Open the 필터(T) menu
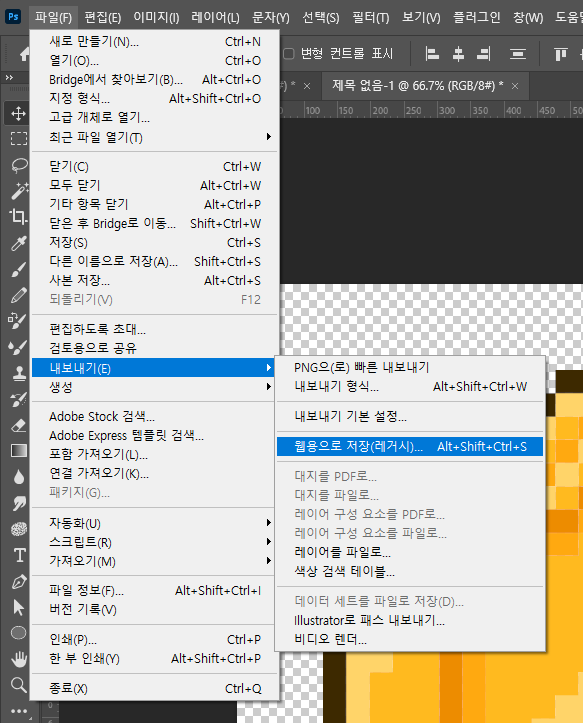The height and width of the screenshot is (723, 583). point(371,18)
